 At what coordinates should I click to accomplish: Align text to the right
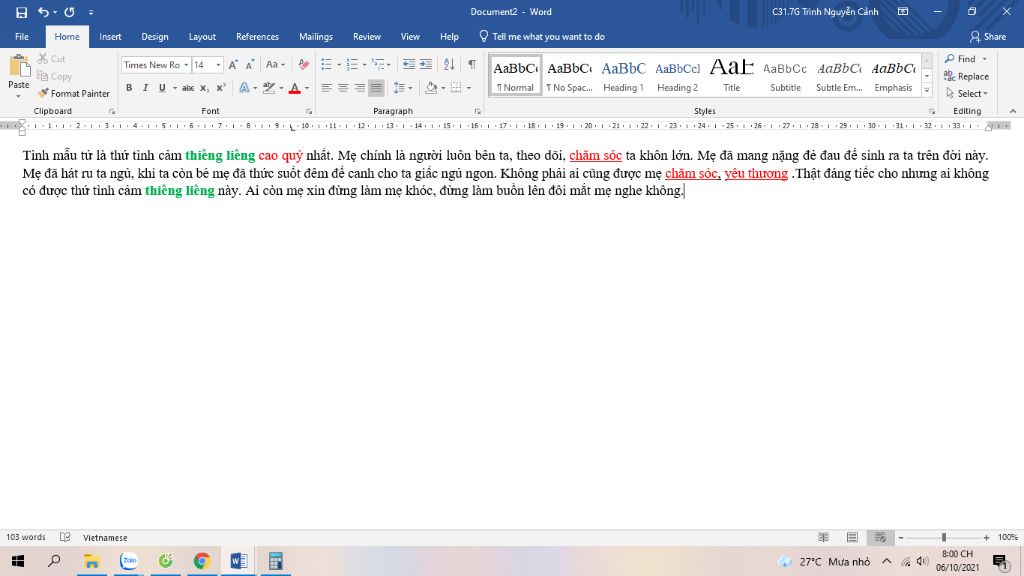[359, 88]
